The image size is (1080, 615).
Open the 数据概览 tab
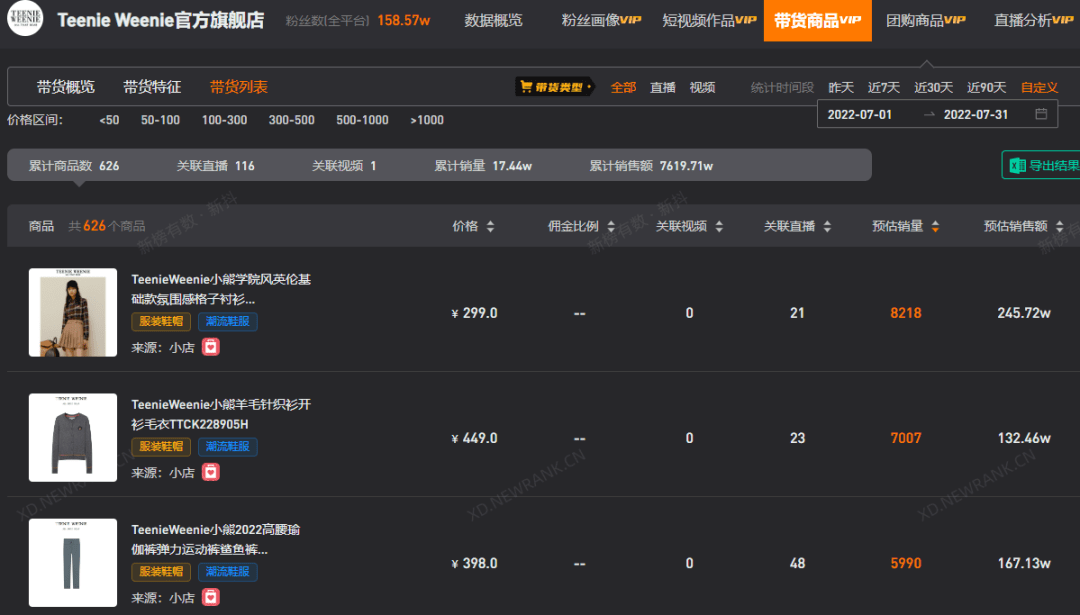[x=493, y=21]
